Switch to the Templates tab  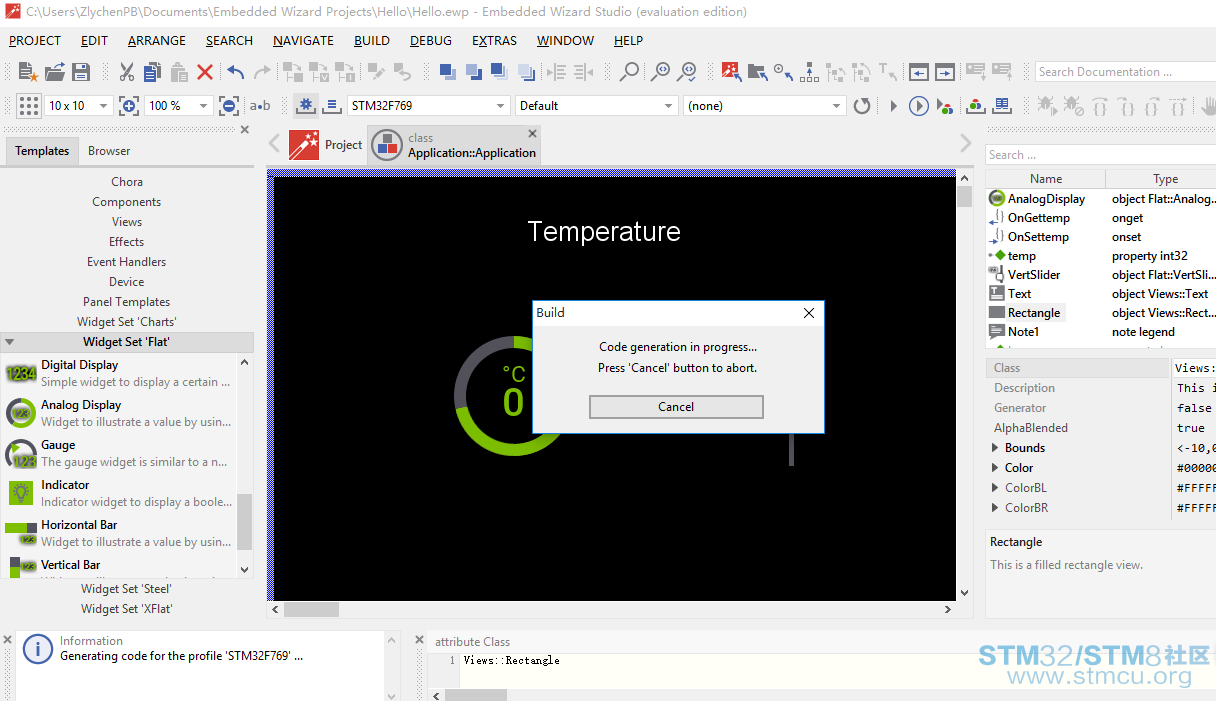pyautogui.click(x=42, y=151)
